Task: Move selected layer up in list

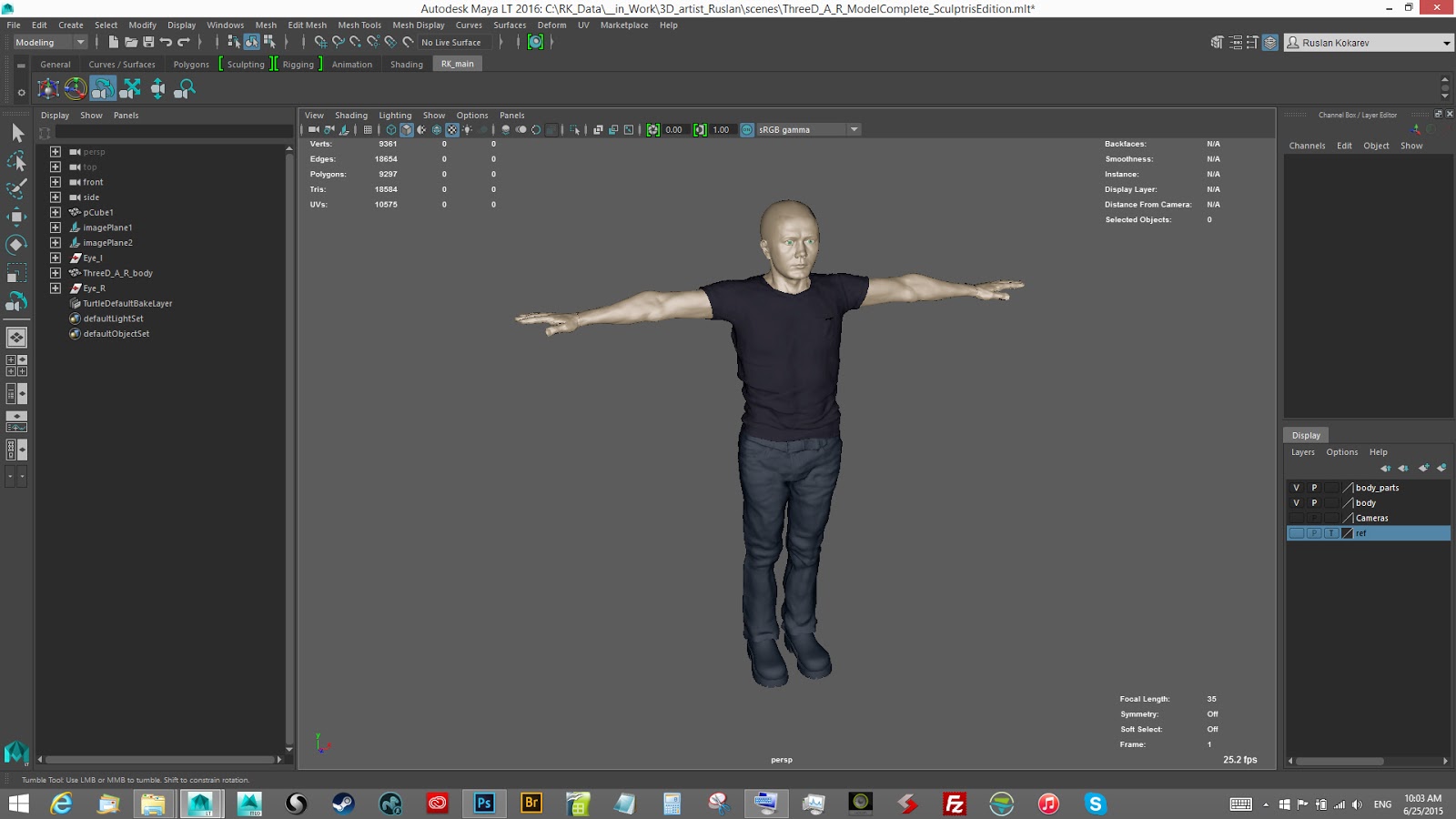Action: click(x=1385, y=468)
